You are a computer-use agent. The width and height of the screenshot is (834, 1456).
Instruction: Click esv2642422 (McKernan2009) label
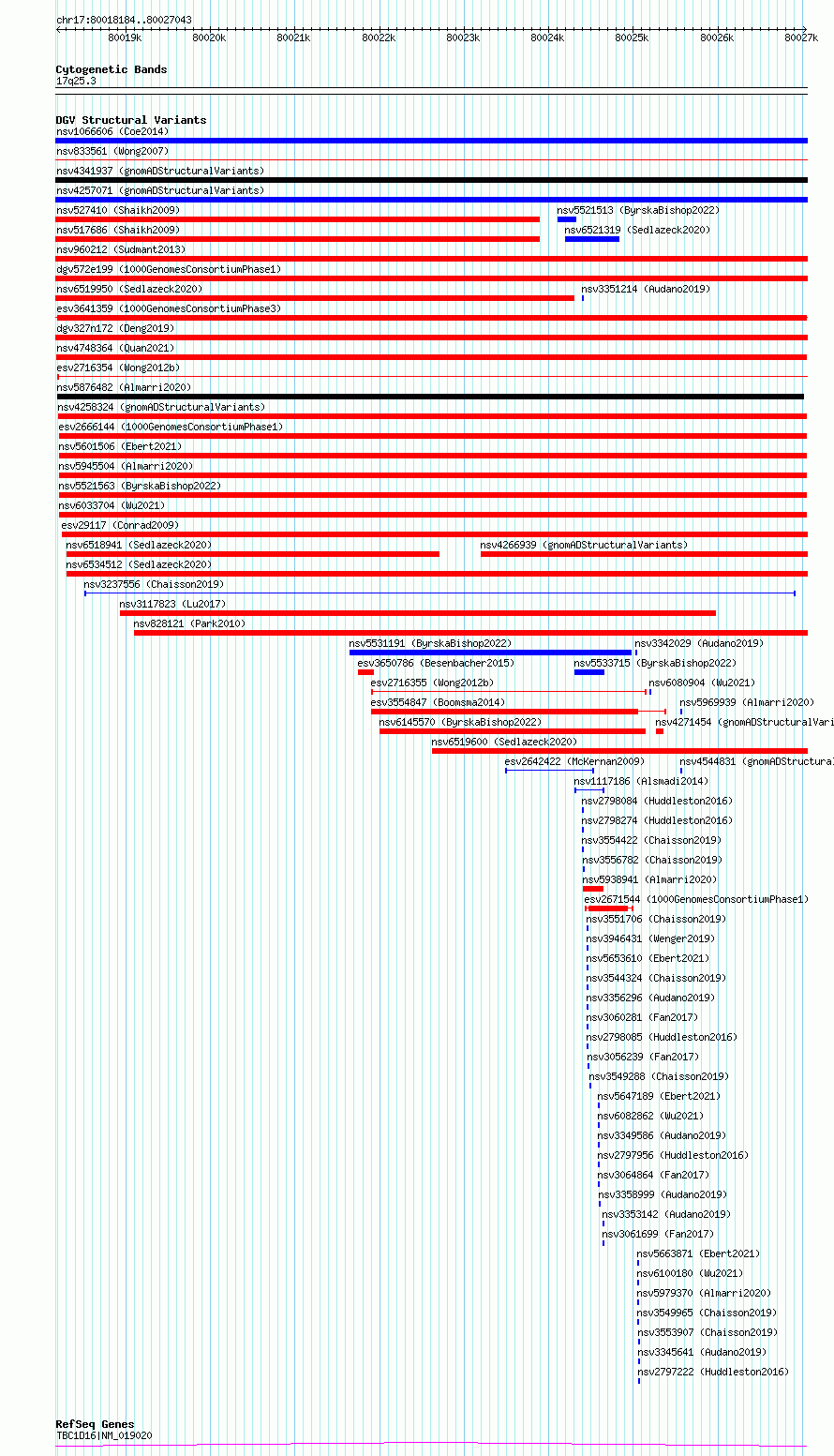coord(575,761)
